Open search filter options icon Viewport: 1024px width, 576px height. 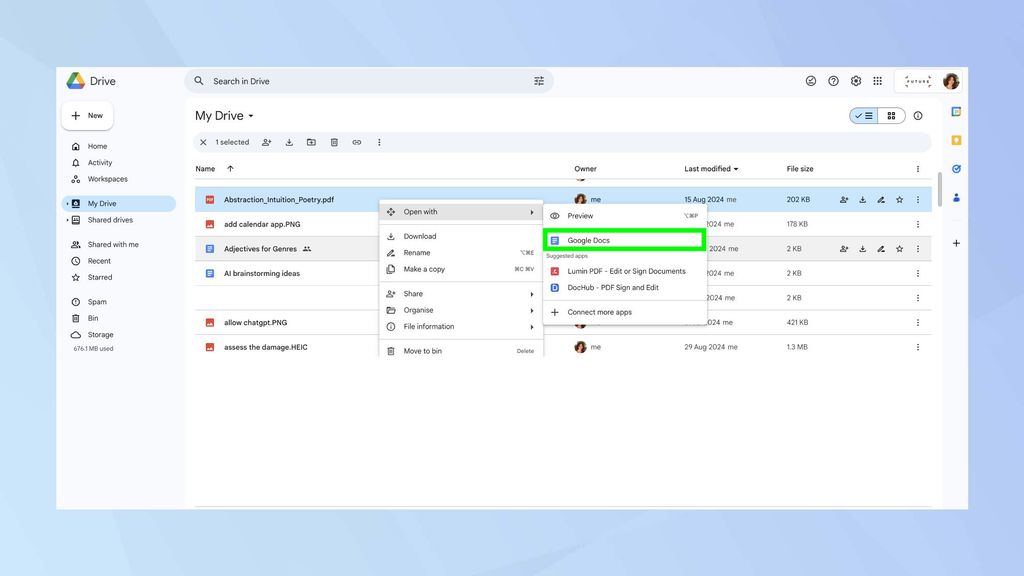(x=539, y=81)
